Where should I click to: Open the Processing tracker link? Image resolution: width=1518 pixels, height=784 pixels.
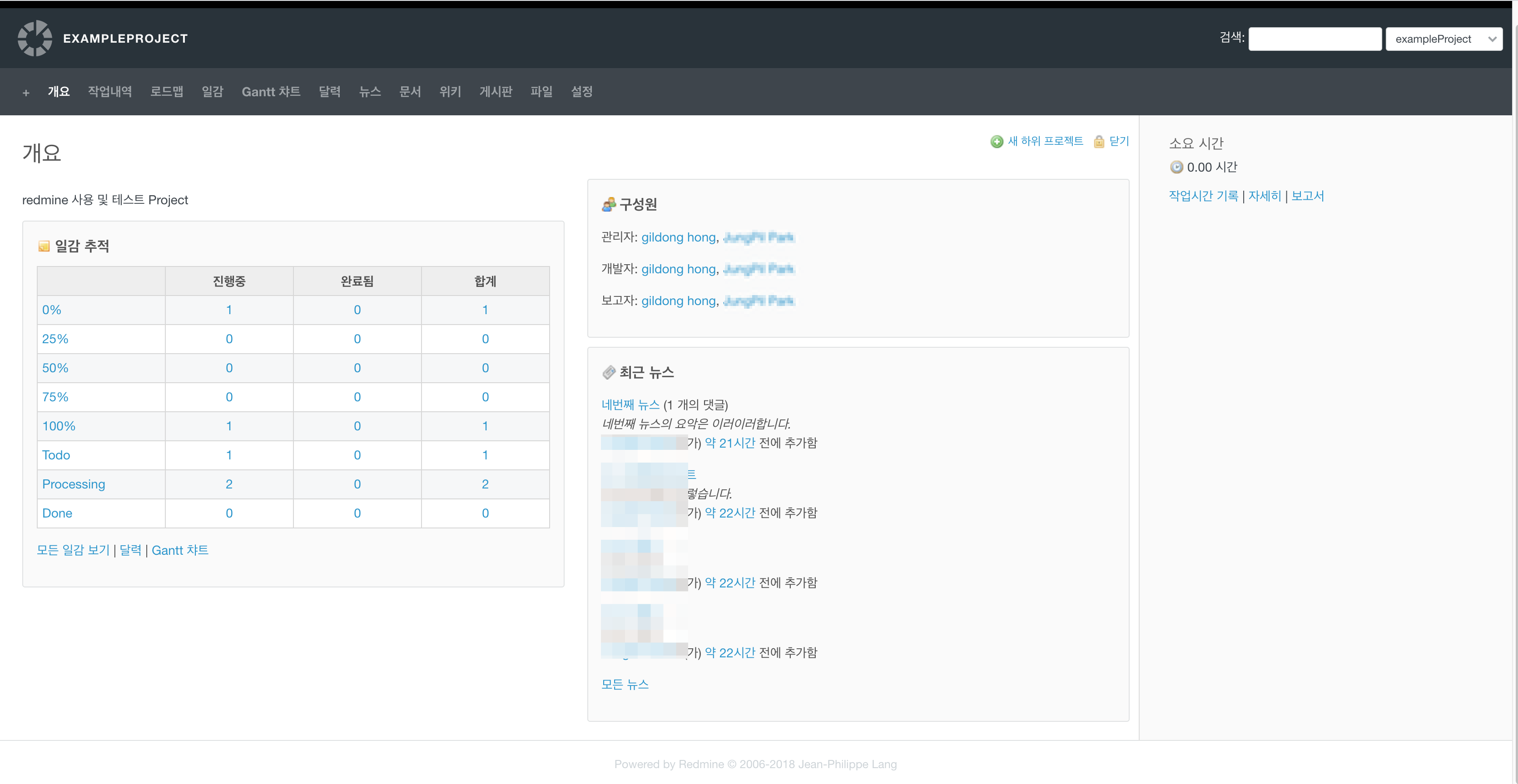pos(74,484)
